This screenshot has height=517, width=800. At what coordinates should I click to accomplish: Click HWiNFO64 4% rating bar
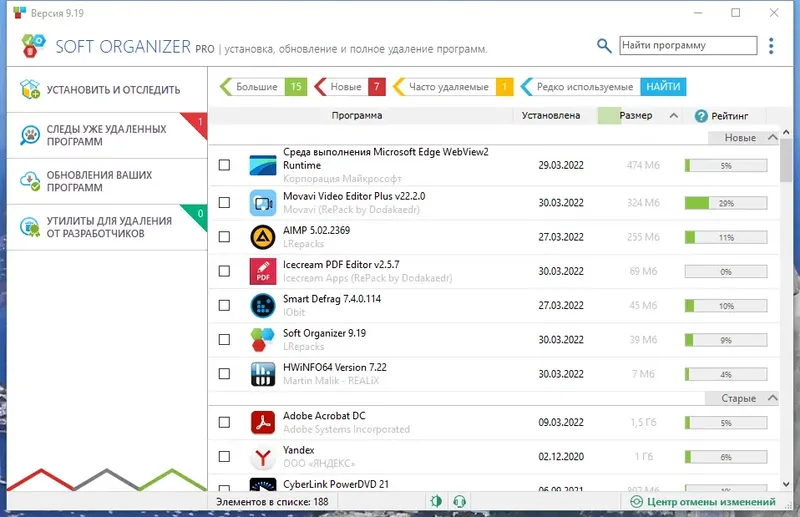726,374
